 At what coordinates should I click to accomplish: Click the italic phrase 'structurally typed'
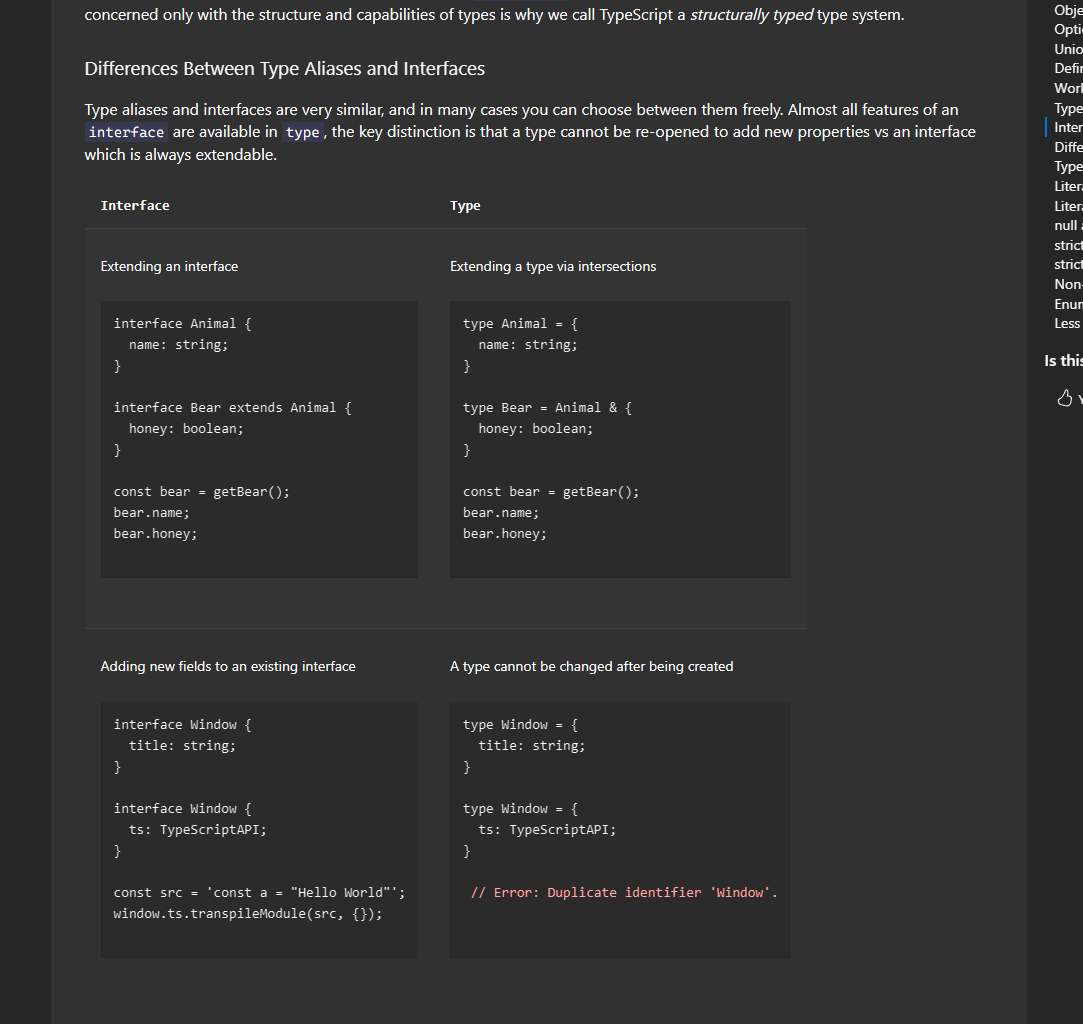point(751,15)
